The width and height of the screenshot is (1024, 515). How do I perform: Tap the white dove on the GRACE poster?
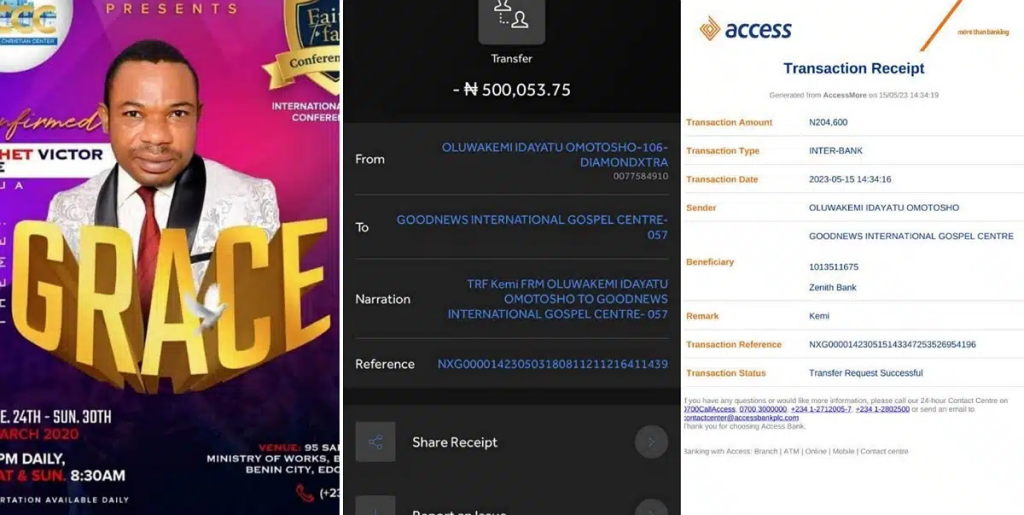pyautogui.click(x=206, y=305)
